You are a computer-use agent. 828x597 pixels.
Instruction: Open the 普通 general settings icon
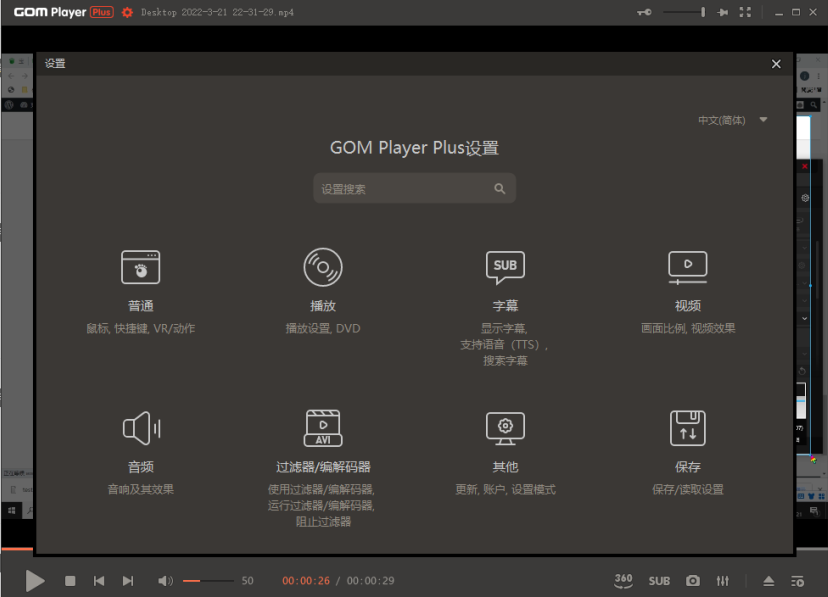[x=140, y=267]
